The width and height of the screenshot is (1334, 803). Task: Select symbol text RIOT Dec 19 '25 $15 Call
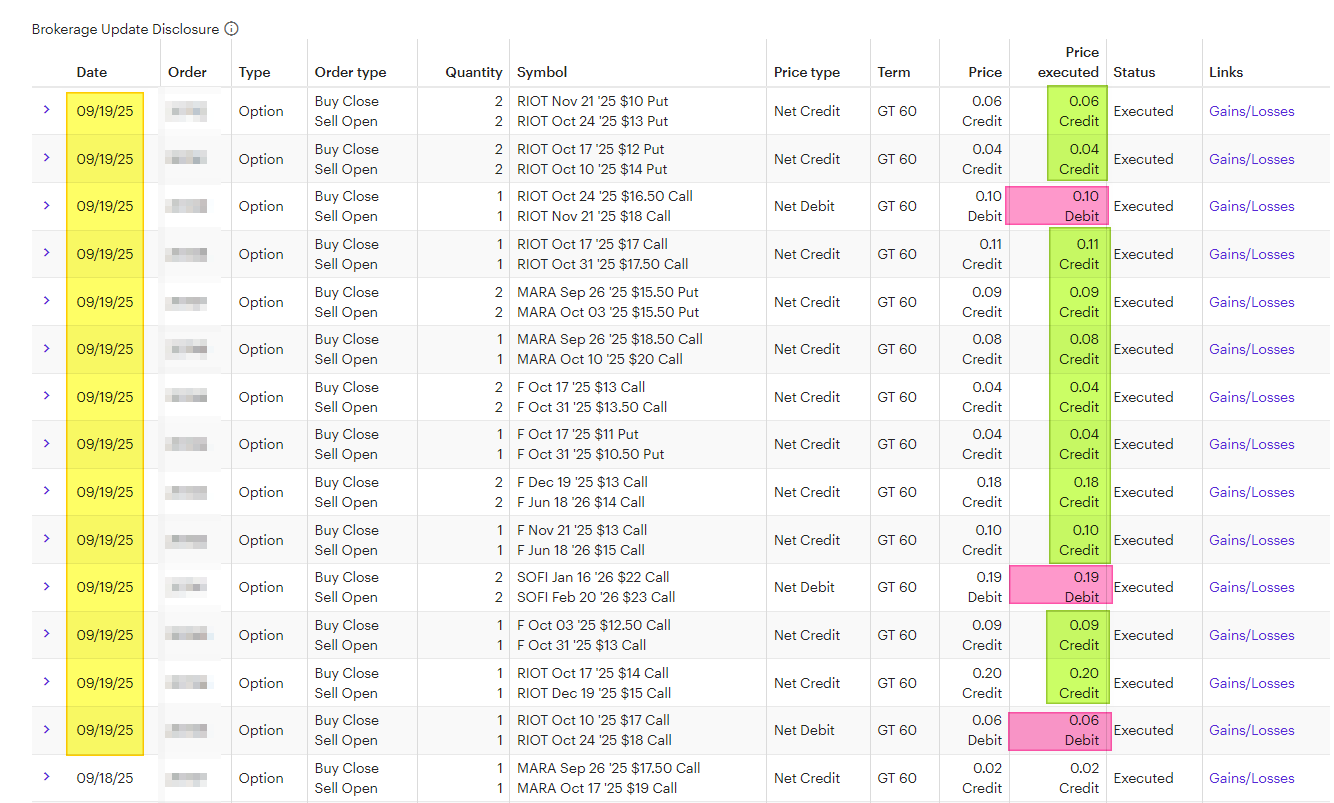point(594,693)
